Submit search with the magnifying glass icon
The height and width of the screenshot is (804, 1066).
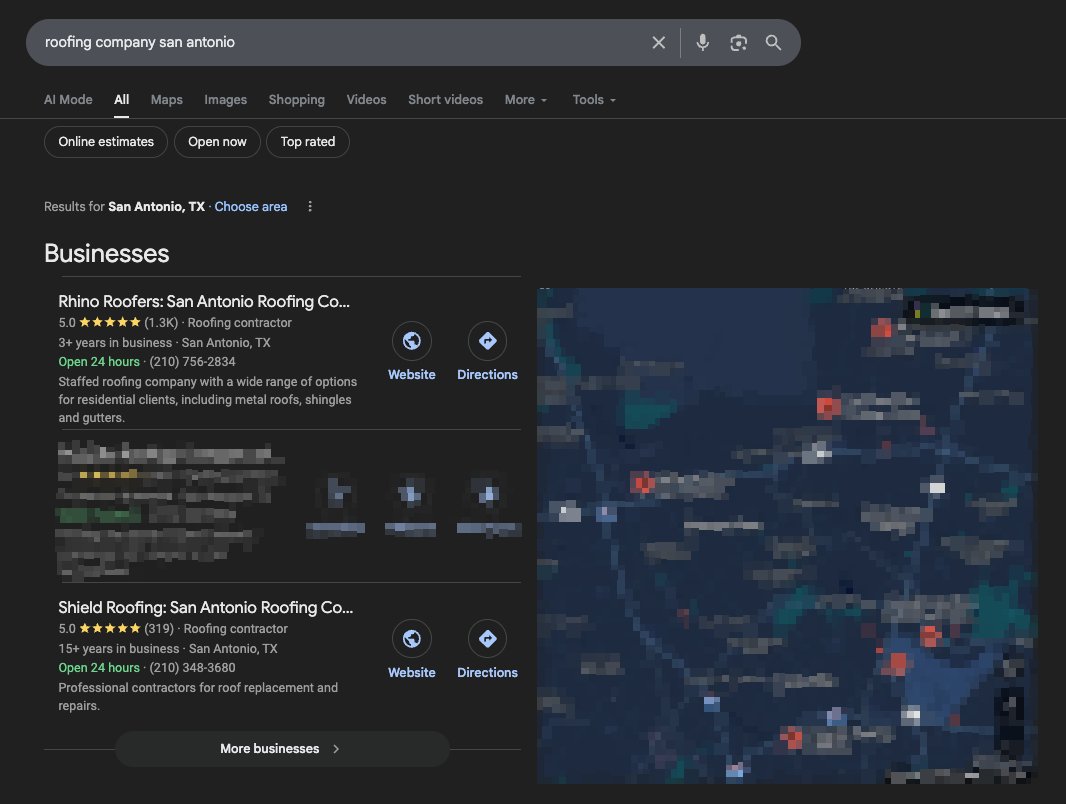coord(773,42)
